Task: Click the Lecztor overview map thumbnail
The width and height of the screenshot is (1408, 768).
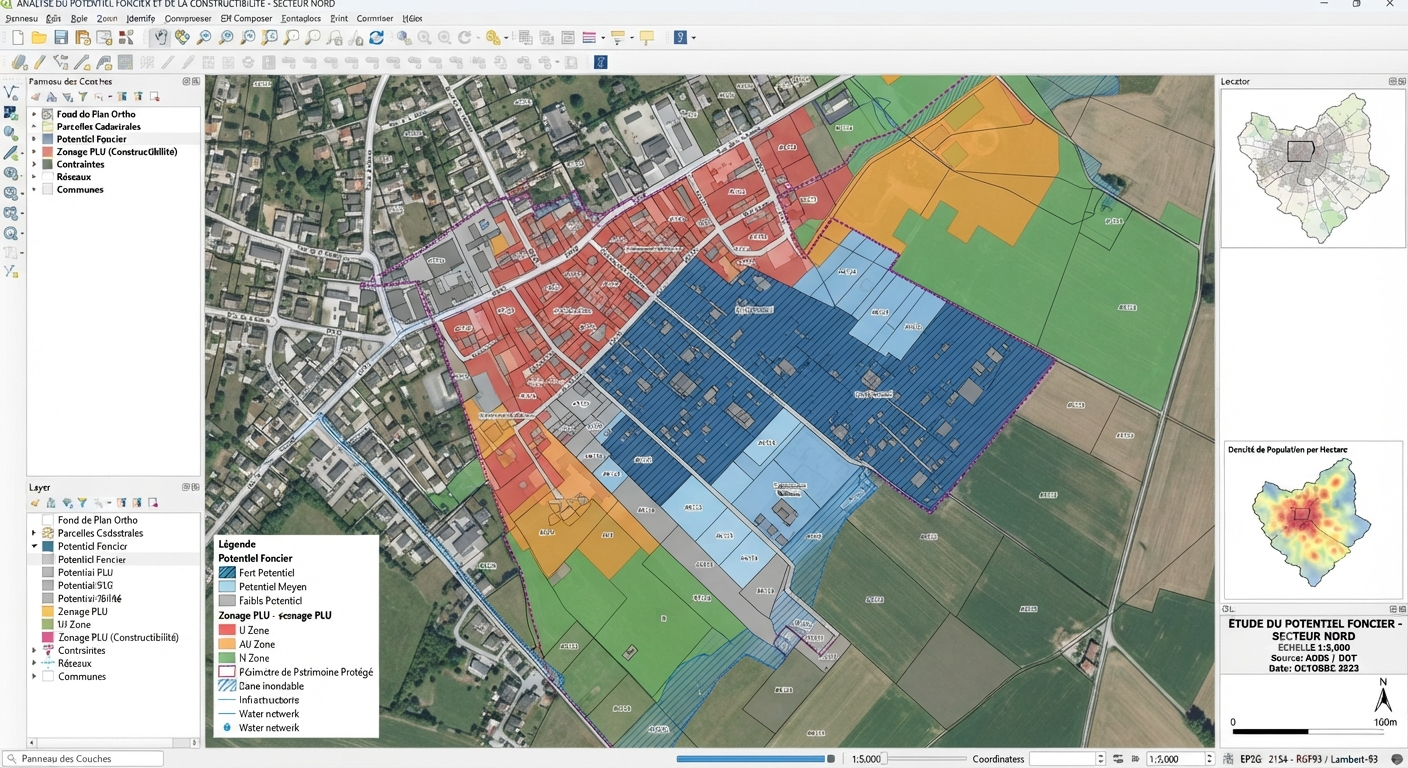Action: tap(1313, 167)
